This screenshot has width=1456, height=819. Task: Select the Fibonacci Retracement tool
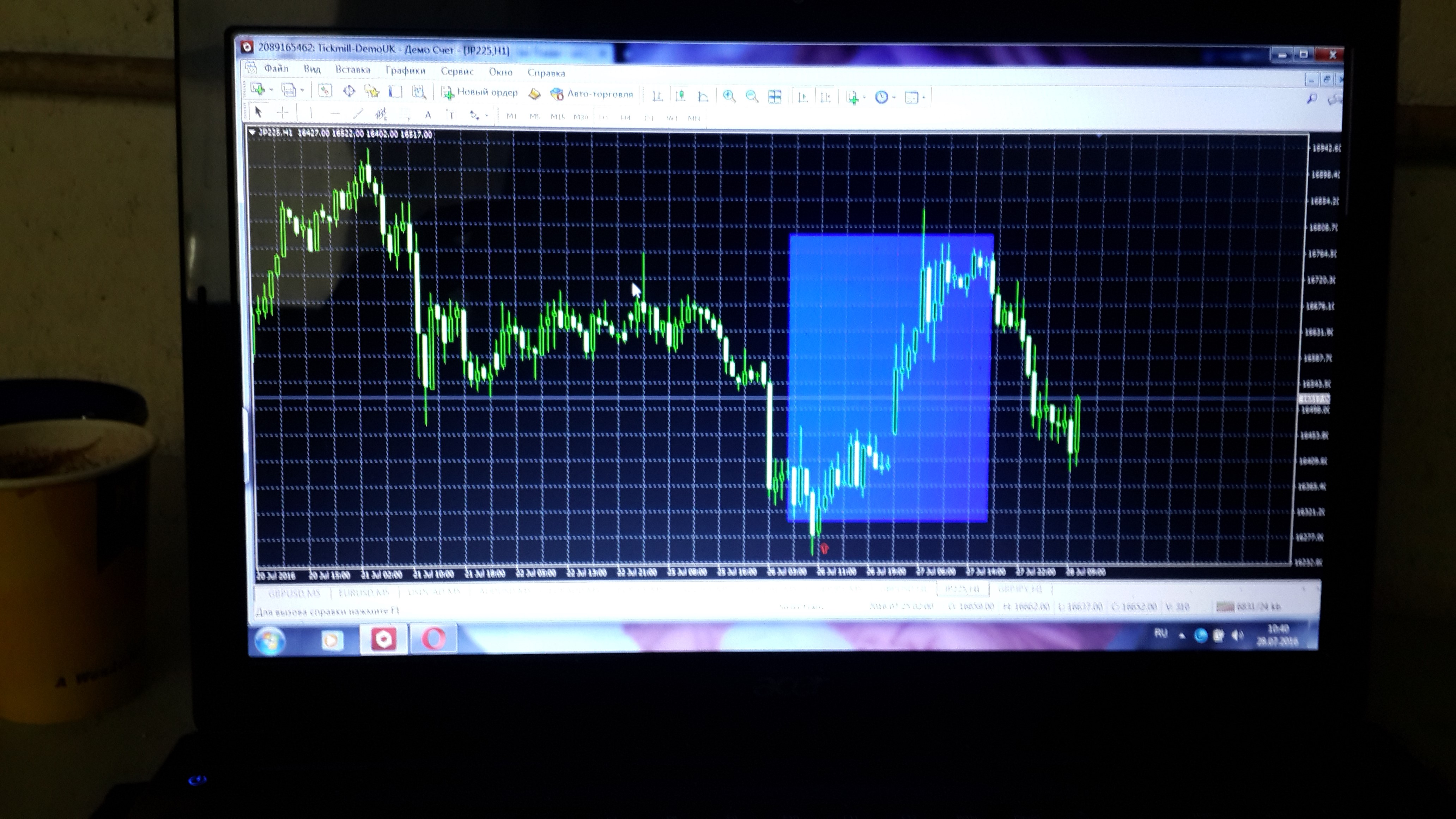(405, 115)
